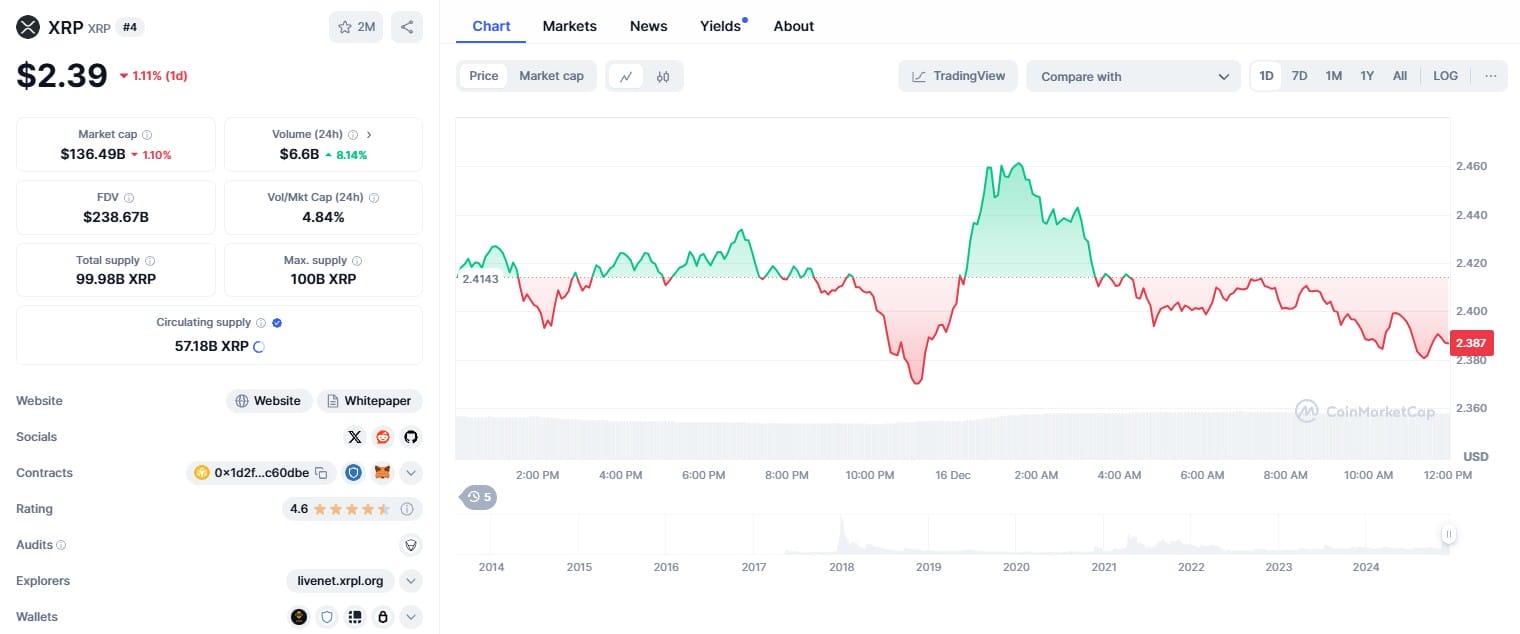Viewport: 1520px width, 634px height.
Task: Show the Market cap info tooltip
Action: click(147, 134)
